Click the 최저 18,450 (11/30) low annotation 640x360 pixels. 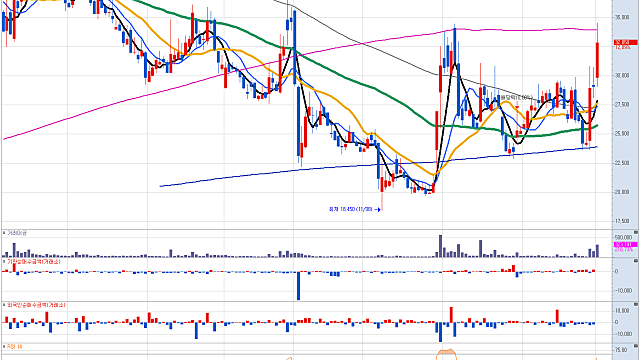coord(351,209)
